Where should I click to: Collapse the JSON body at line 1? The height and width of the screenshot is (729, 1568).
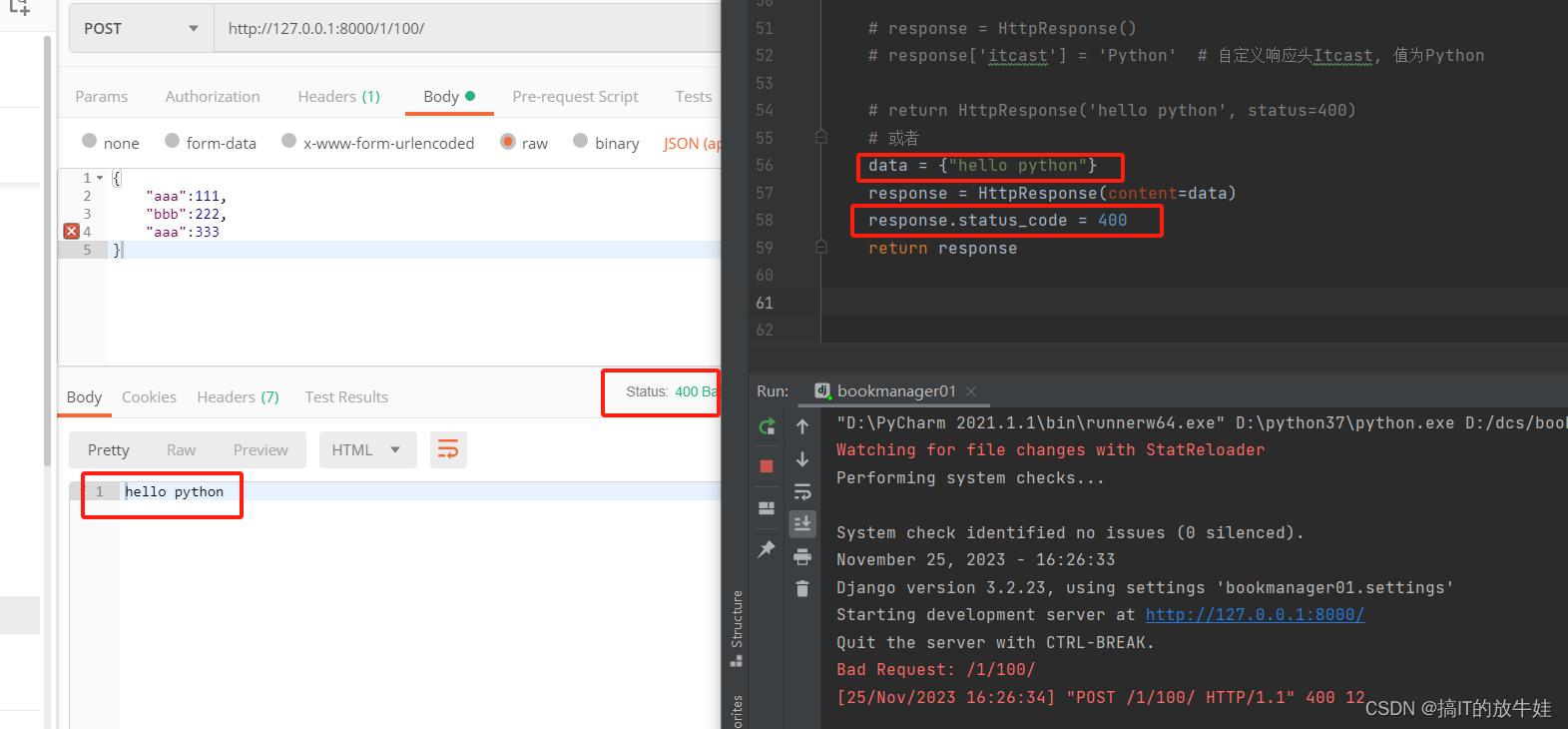[100, 178]
